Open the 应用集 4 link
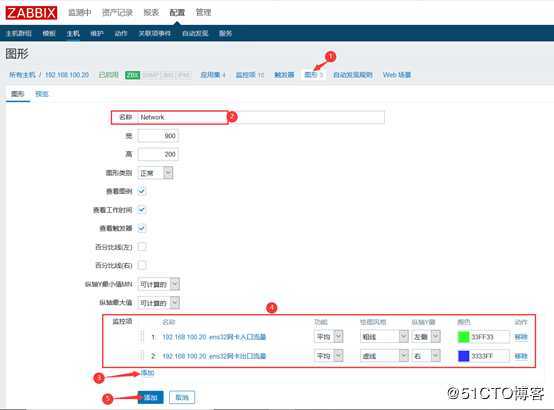This screenshot has width=554, height=410. tap(213, 75)
